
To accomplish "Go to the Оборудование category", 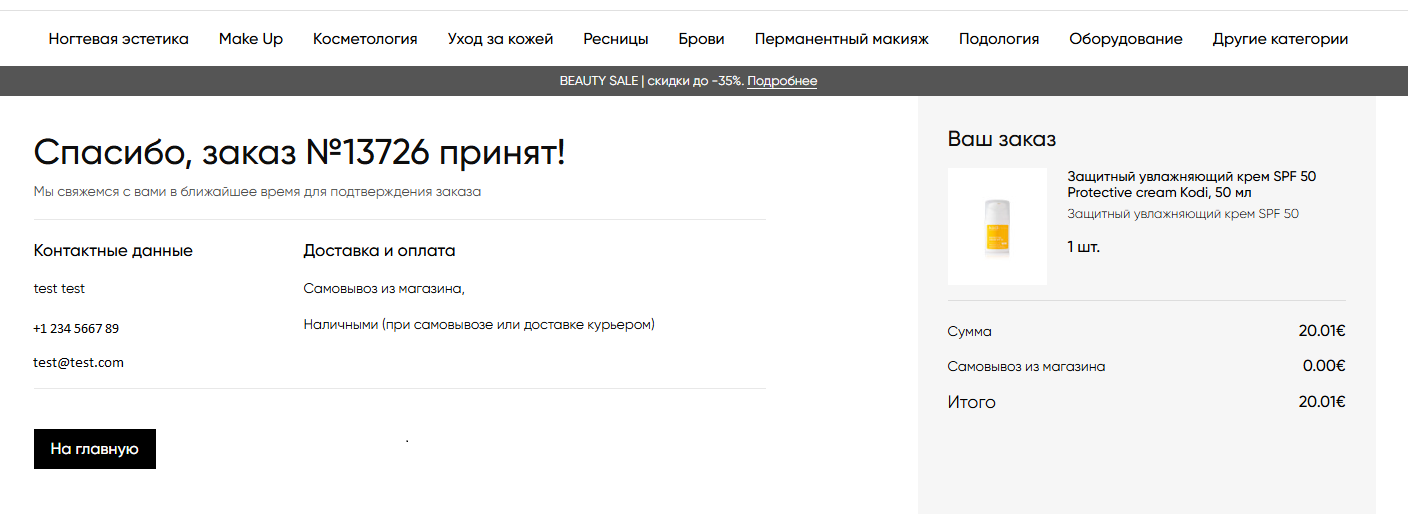I will pos(1125,39).
